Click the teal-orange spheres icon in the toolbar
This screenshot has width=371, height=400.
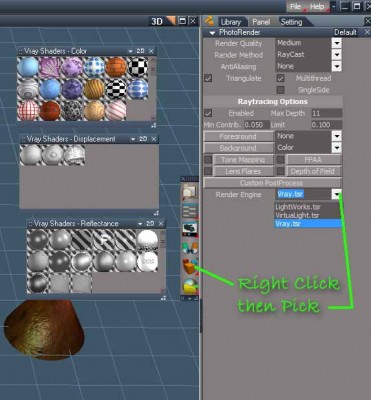(x=190, y=248)
